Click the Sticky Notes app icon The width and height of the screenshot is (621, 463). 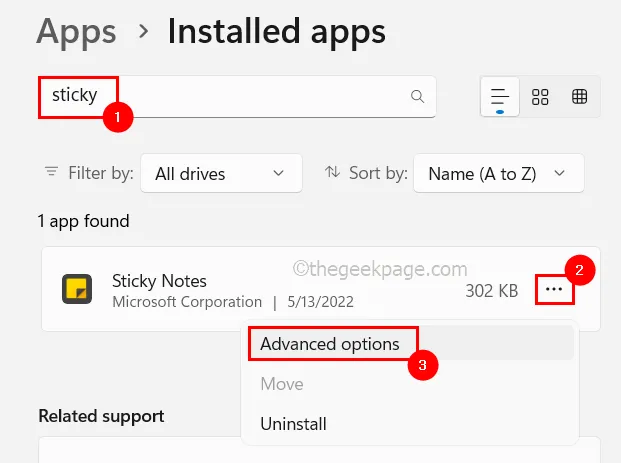[x=77, y=289]
